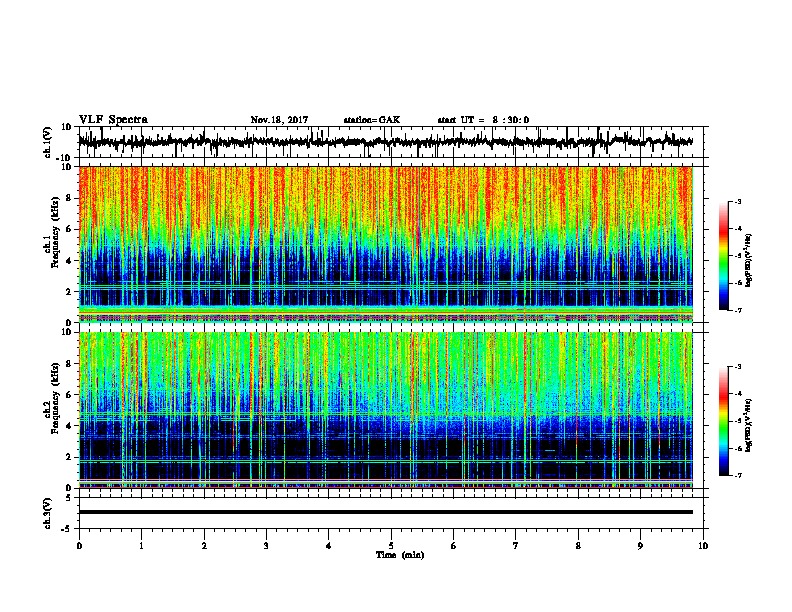Click the ch.1 spectrogram color scale bar
This screenshot has height=612, width=792.
[724, 256]
